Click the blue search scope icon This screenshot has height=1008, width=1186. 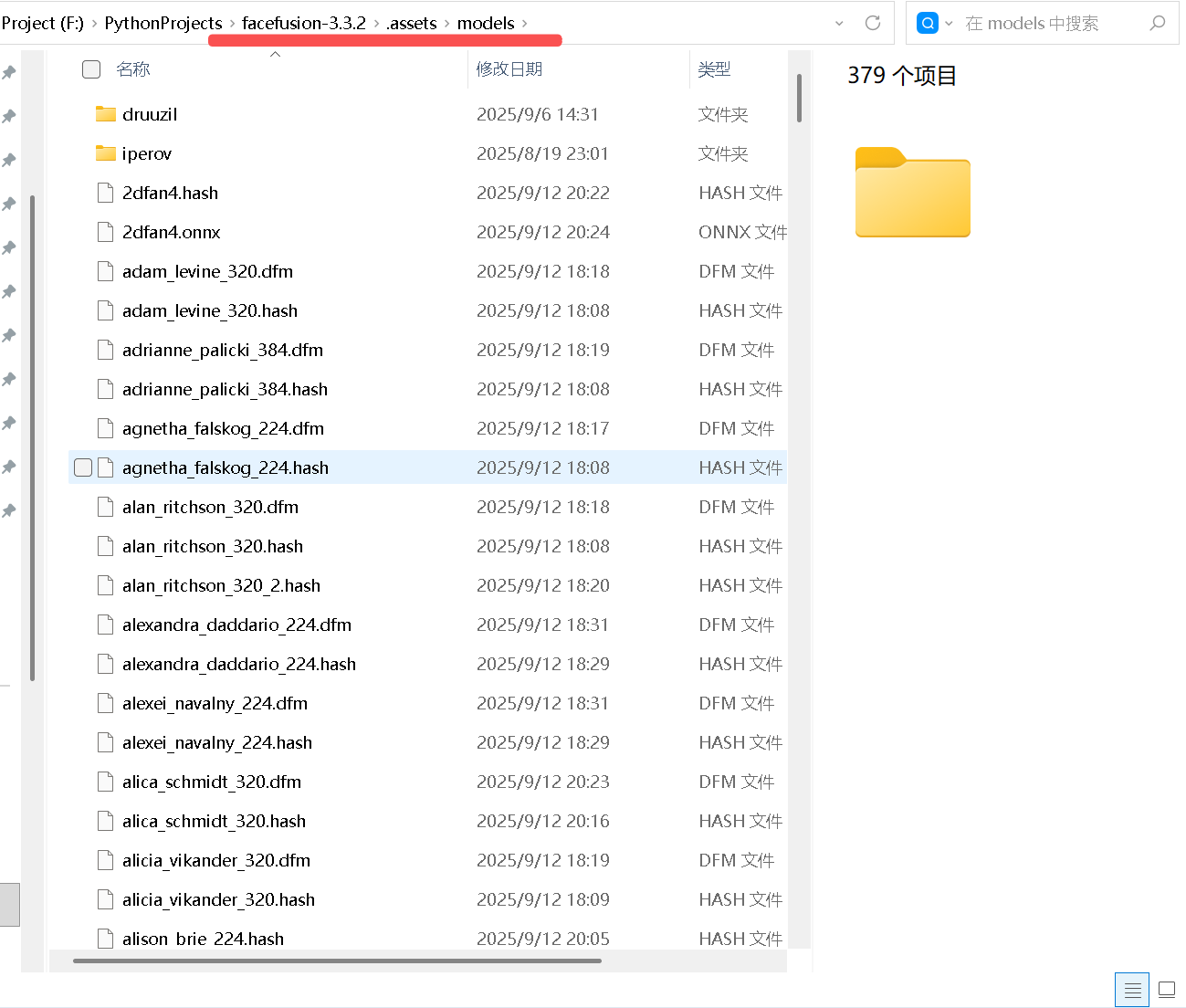[x=928, y=23]
